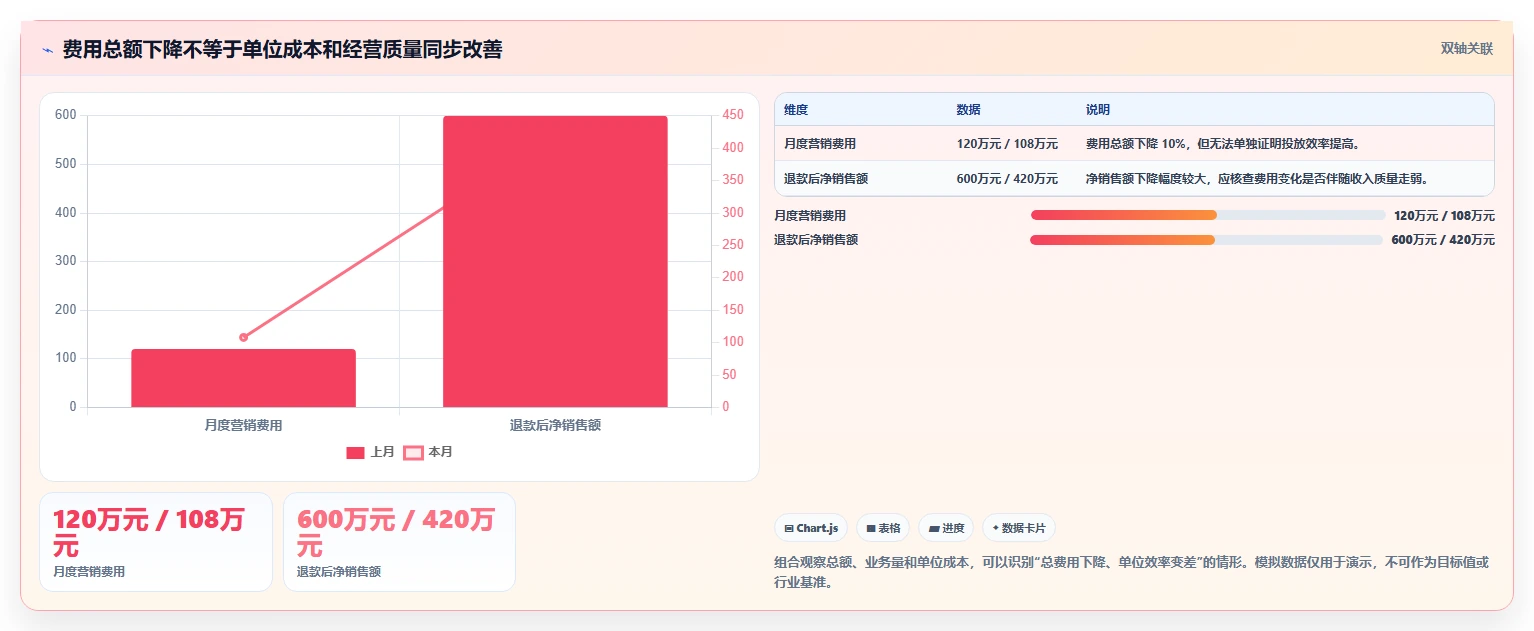This screenshot has height=631, width=1534.
Task: Click the 上月 red legend swatch
Action: 355,452
